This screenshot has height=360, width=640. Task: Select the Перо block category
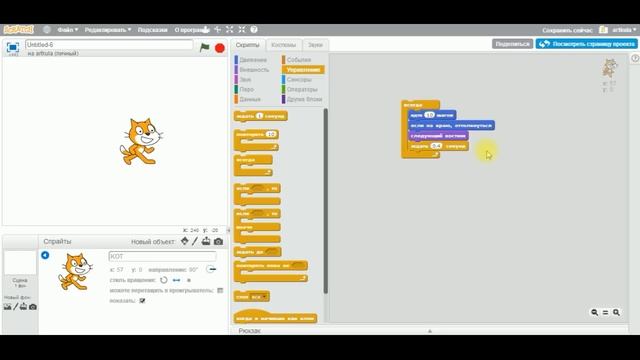247,89
